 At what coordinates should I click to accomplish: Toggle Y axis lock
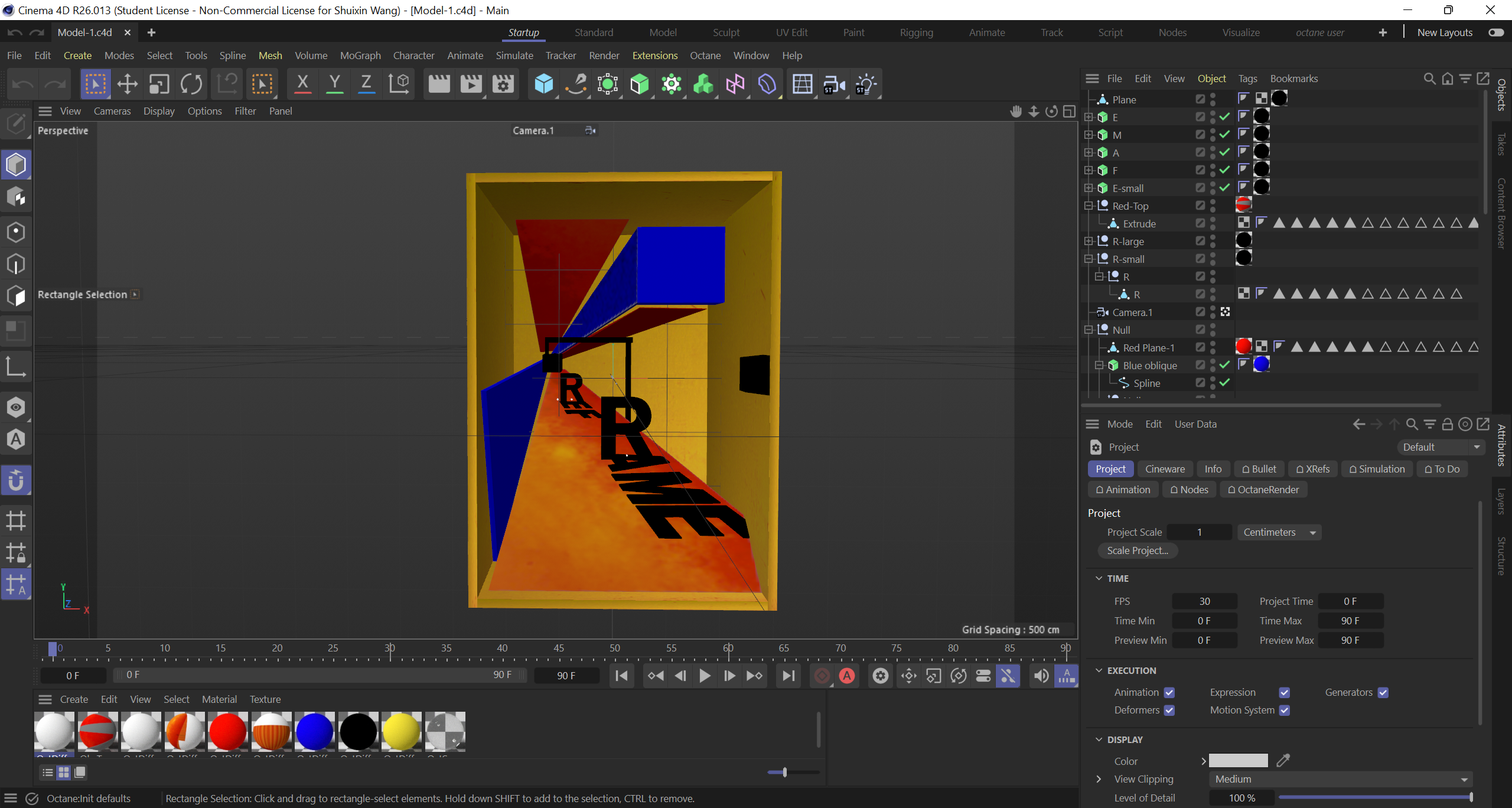click(x=334, y=84)
